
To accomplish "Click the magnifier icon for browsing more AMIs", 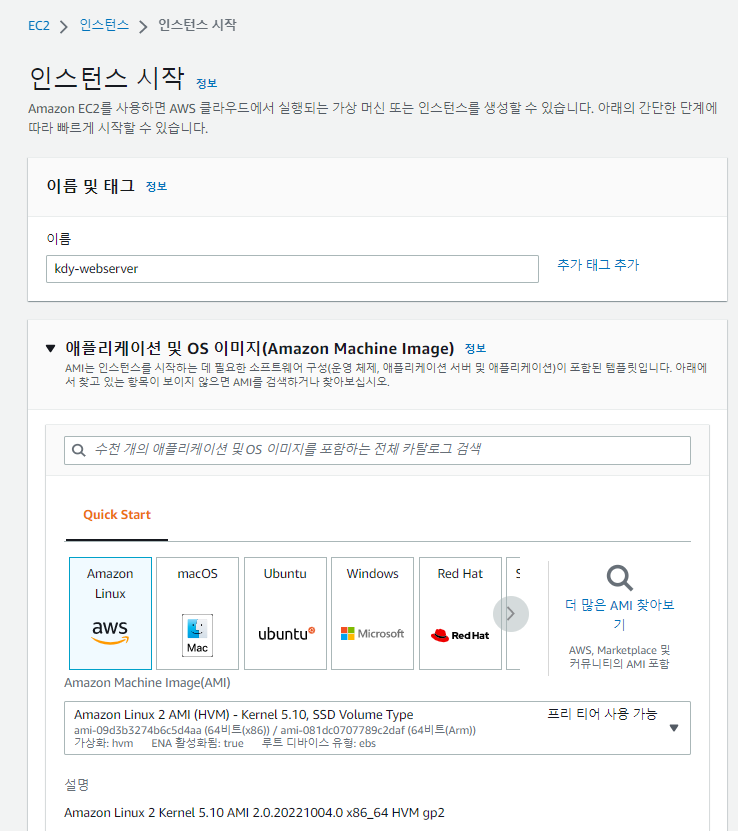I will point(619,578).
